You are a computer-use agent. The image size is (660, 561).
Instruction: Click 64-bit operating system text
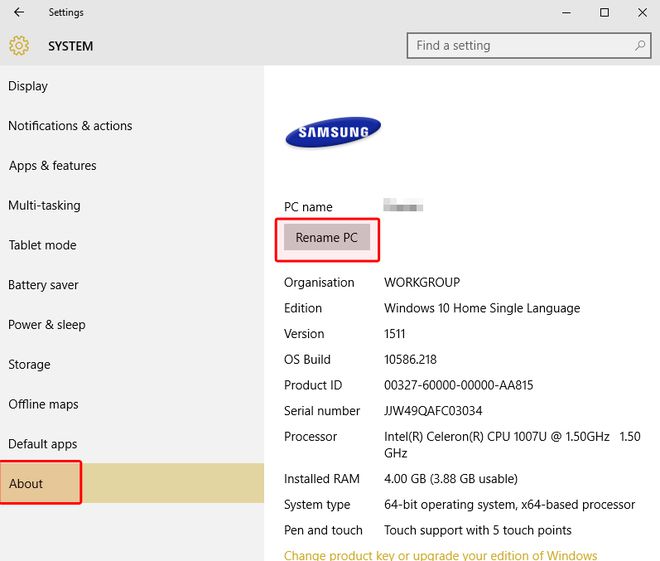[x=509, y=505]
